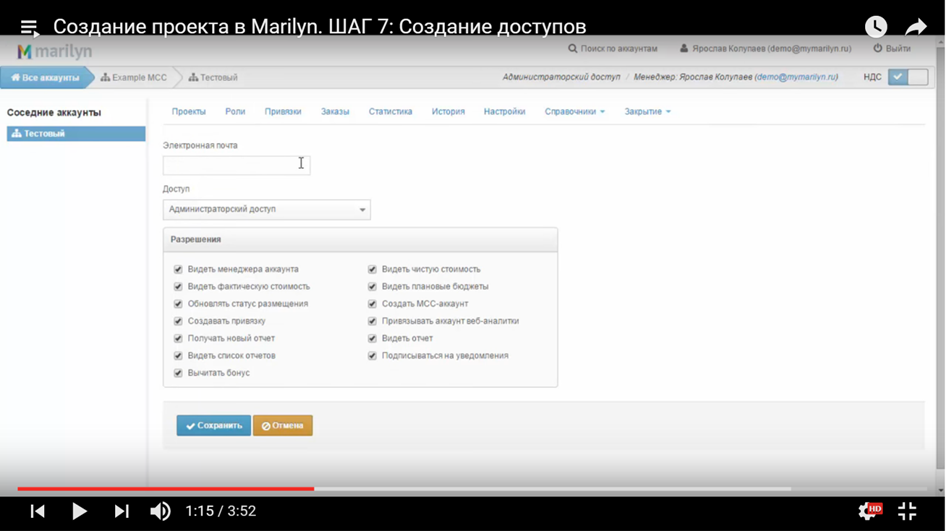This screenshot has height=531, width=950.
Task: Uncheck Обновлять статус размещения
Action: 178,304
